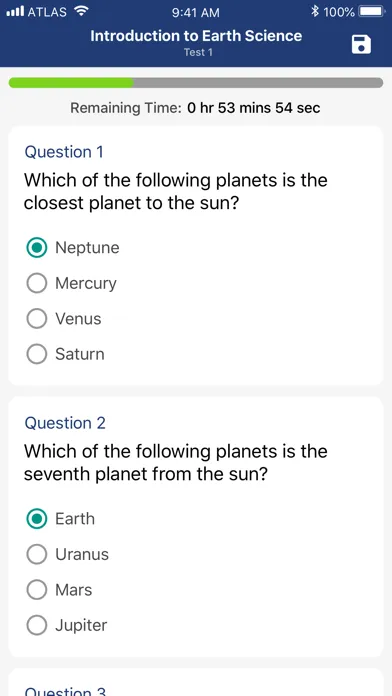Tap the Bluetooth status icon
This screenshot has height=696, width=392.
coord(315,12)
